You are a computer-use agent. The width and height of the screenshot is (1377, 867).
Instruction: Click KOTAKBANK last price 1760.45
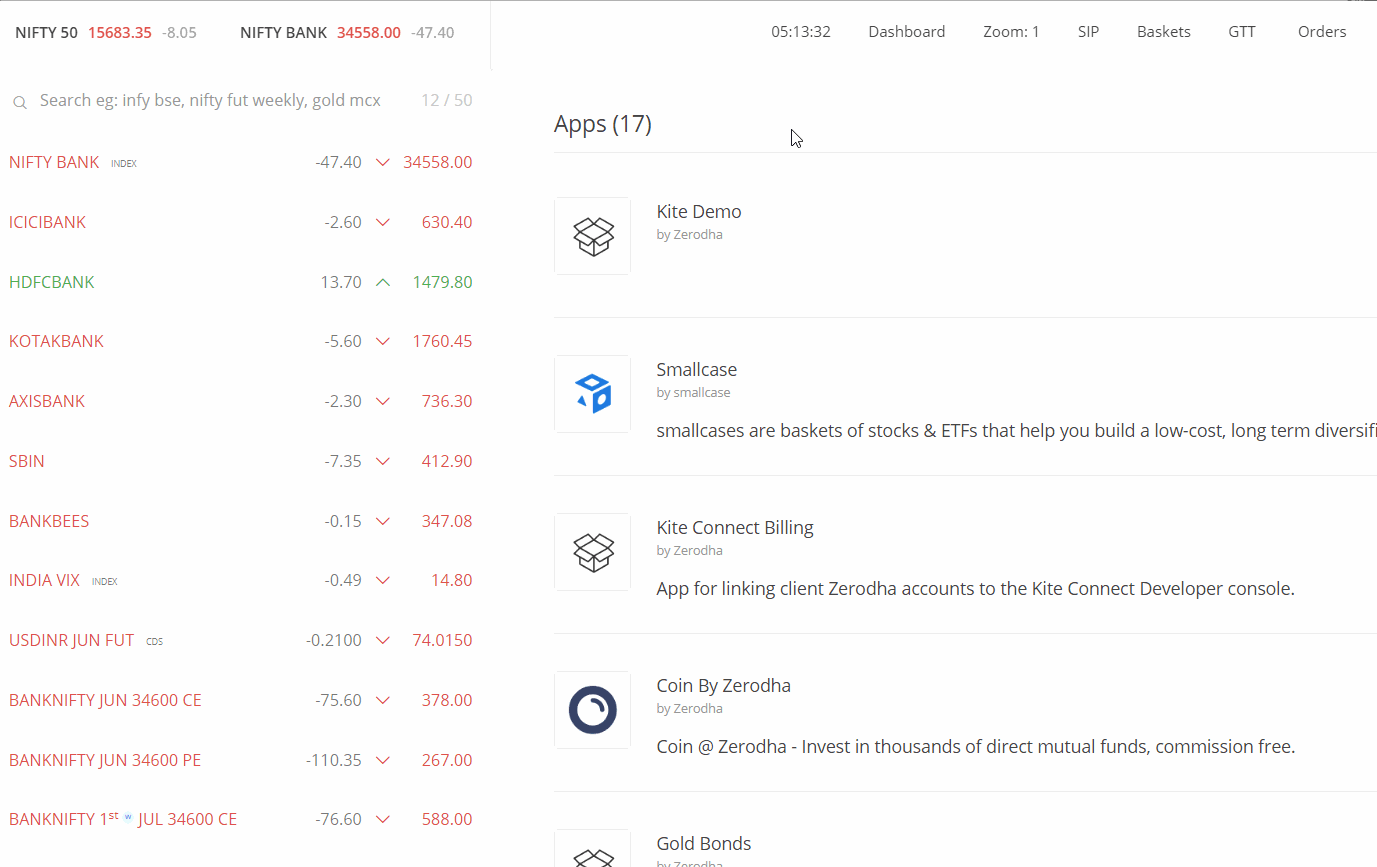point(442,341)
